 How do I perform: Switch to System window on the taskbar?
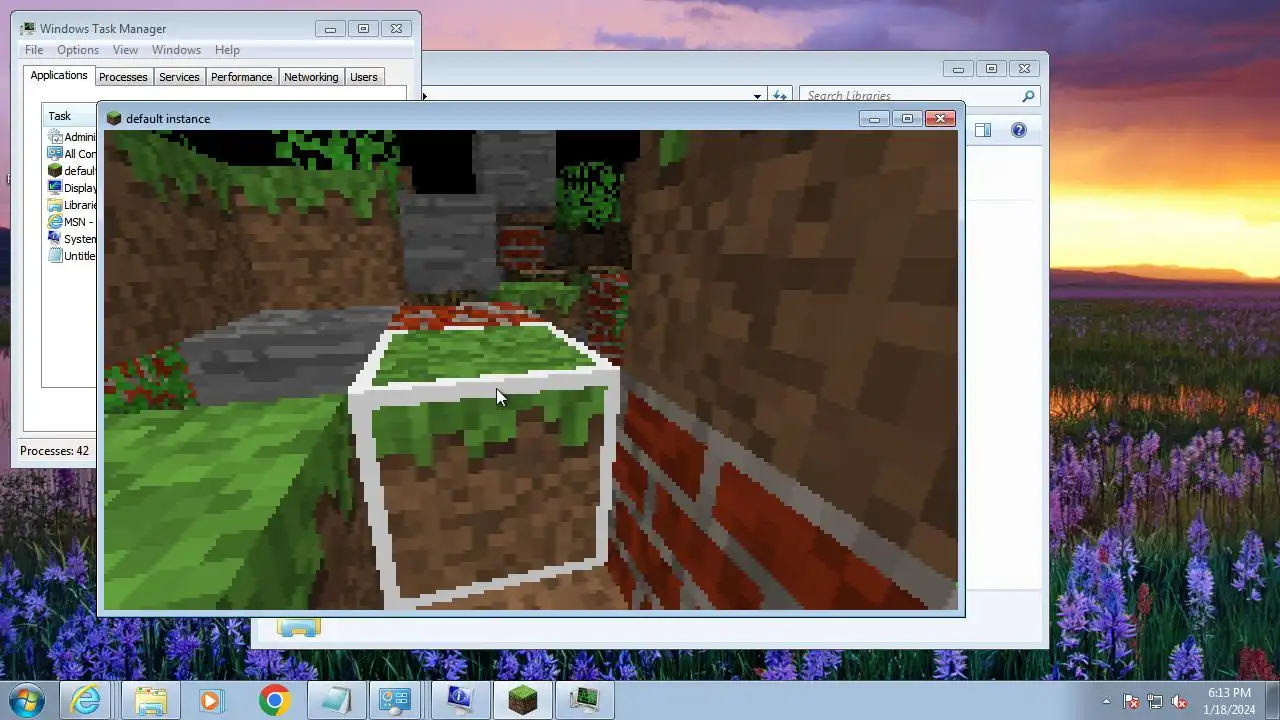point(460,700)
